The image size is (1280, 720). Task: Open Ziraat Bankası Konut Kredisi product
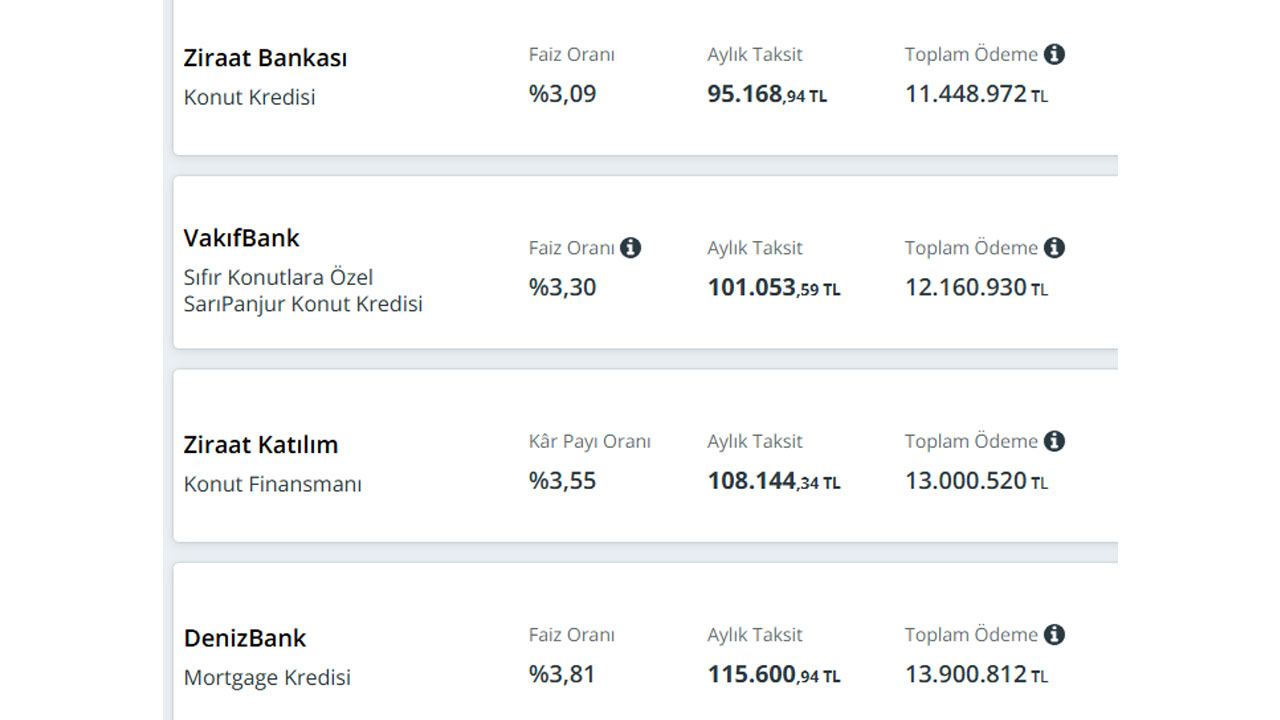coord(249,98)
